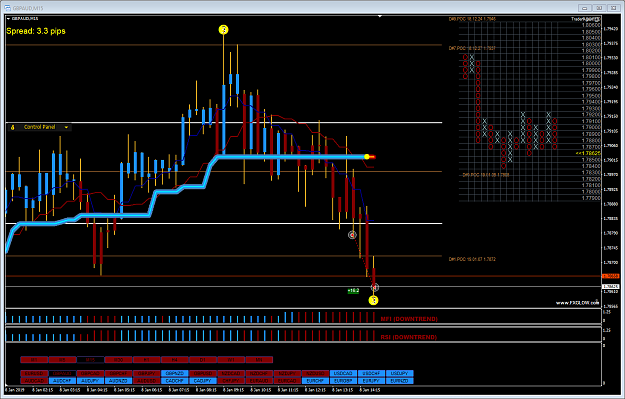Switch chart to CADJPY pair
625x399 pixels.
pos(203,381)
